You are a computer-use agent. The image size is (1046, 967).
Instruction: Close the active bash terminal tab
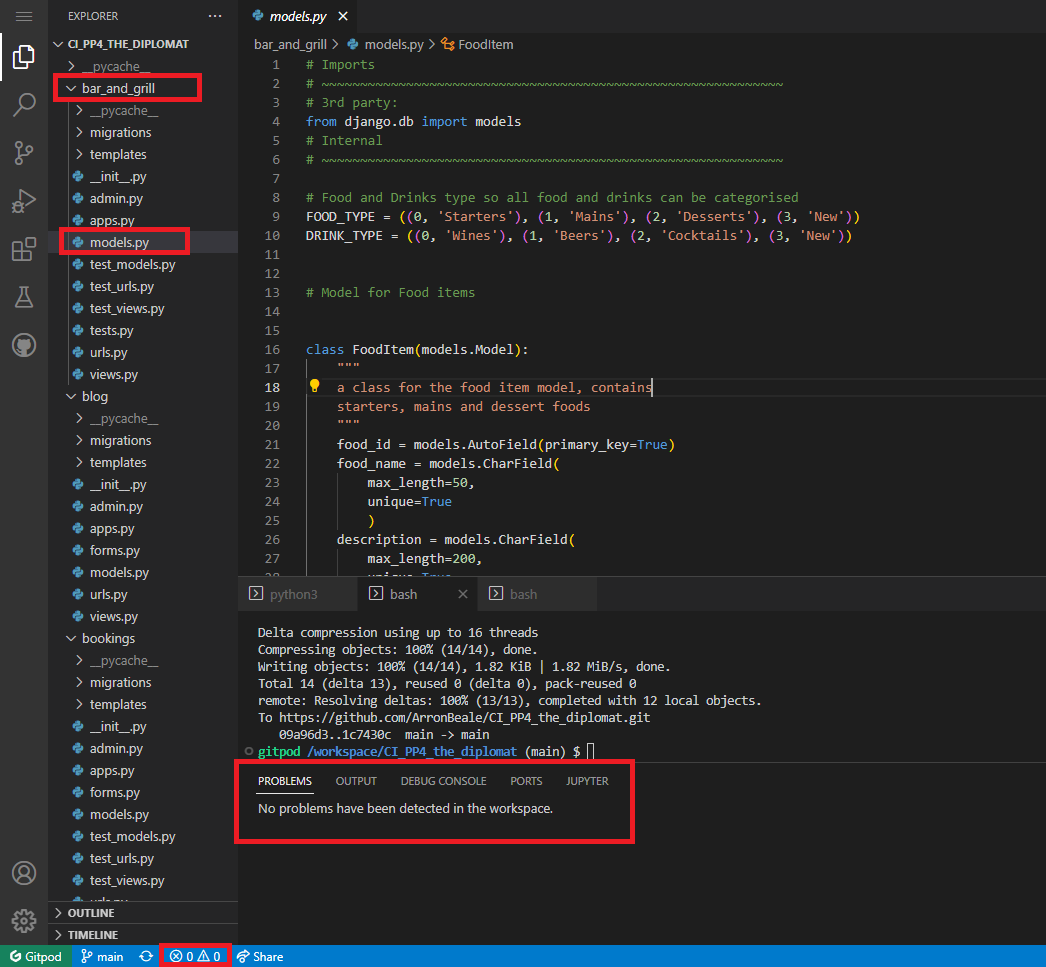pyautogui.click(x=463, y=594)
